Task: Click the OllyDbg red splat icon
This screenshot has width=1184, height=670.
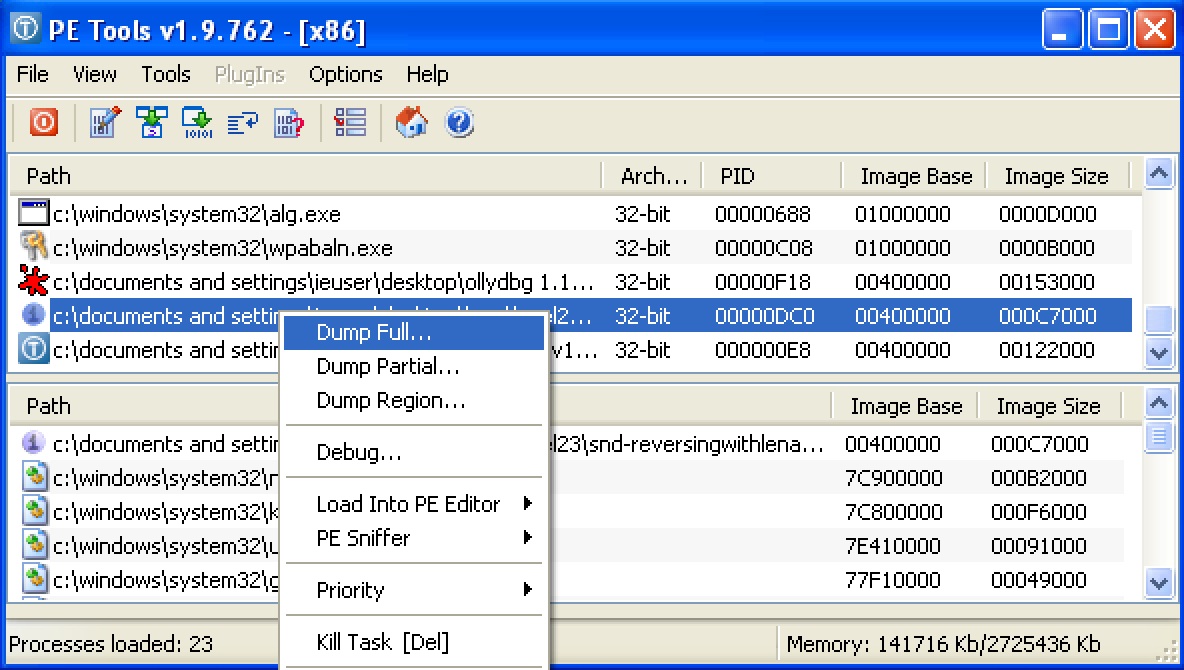Action: [33, 281]
